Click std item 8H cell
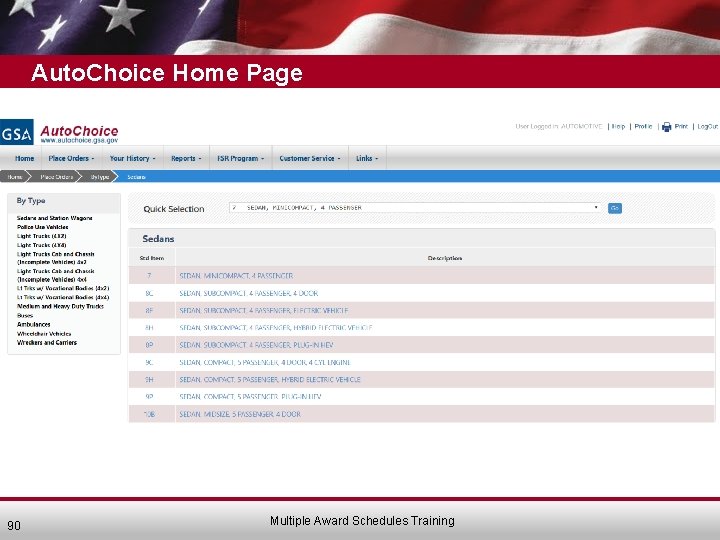 coord(152,327)
